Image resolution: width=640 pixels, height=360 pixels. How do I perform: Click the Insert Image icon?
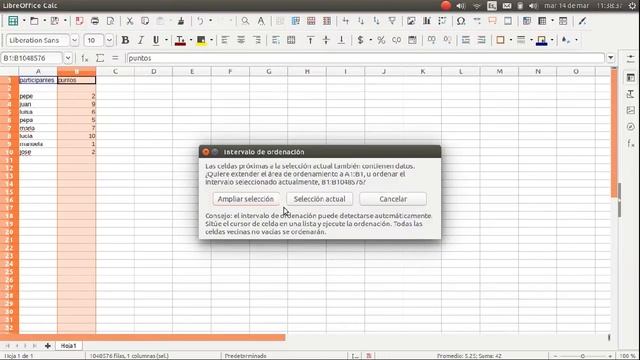pos(411,21)
